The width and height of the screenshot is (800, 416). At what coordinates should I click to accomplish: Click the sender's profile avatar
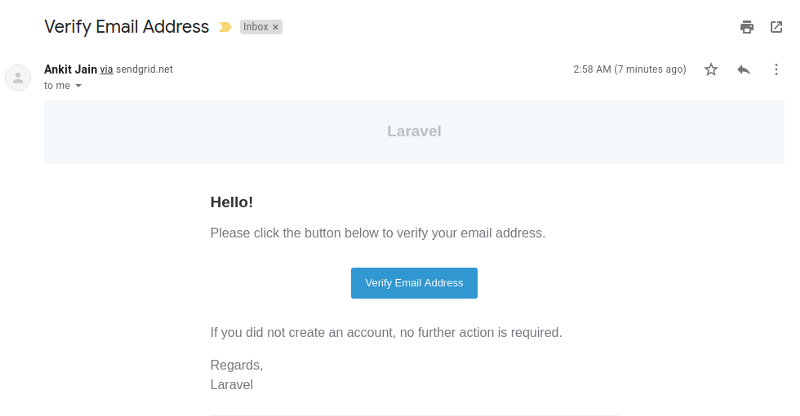(18, 77)
